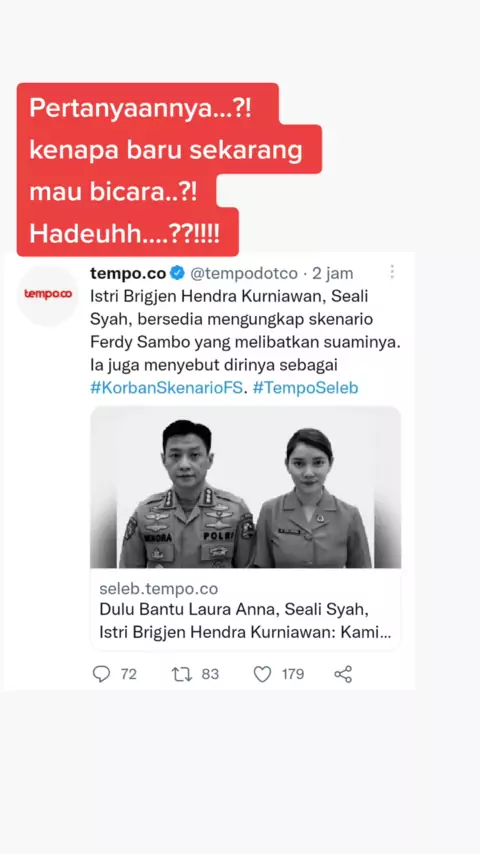Viewport: 480px width, 854px height.
Task: Open the share icon on the tweet
Action: [x=343, y=674]
